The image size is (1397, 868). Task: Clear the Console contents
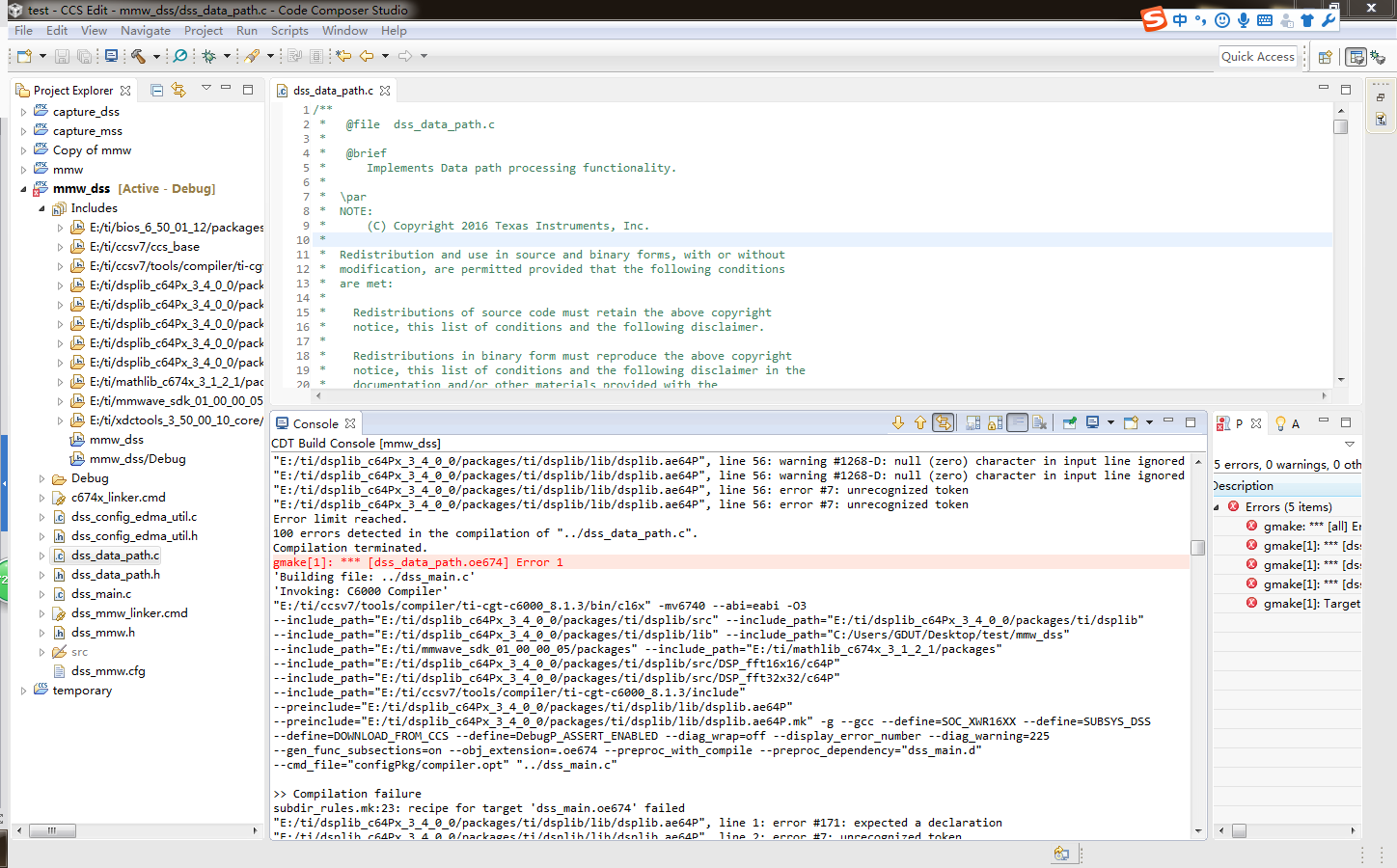click(x=1039, y=422)
